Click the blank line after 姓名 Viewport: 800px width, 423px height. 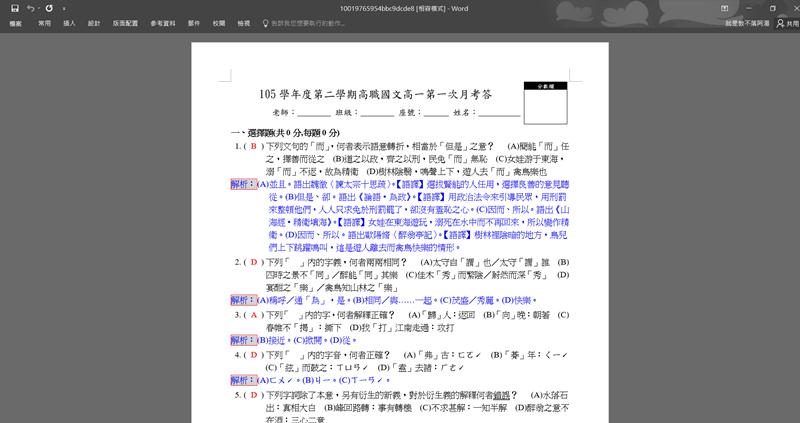click(499, 113)
